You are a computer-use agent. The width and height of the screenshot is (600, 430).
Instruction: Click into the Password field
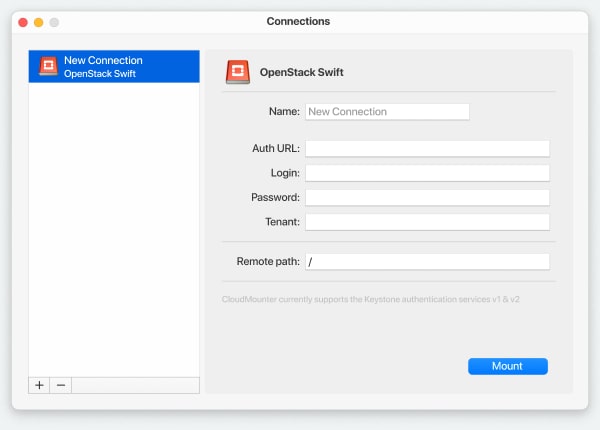click(x=427, y=197)
